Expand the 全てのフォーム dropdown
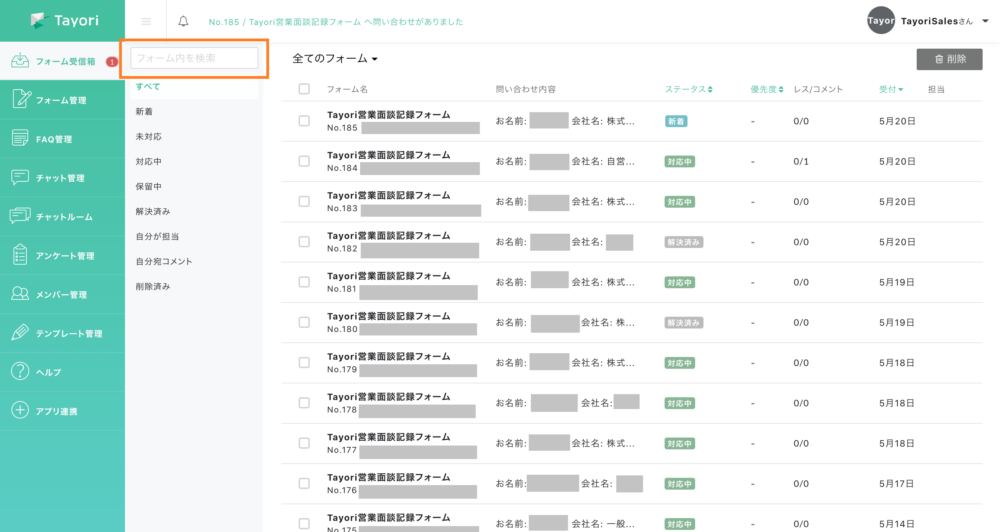The height and width of the screenshot is (532, 1000). pos(335,59)
